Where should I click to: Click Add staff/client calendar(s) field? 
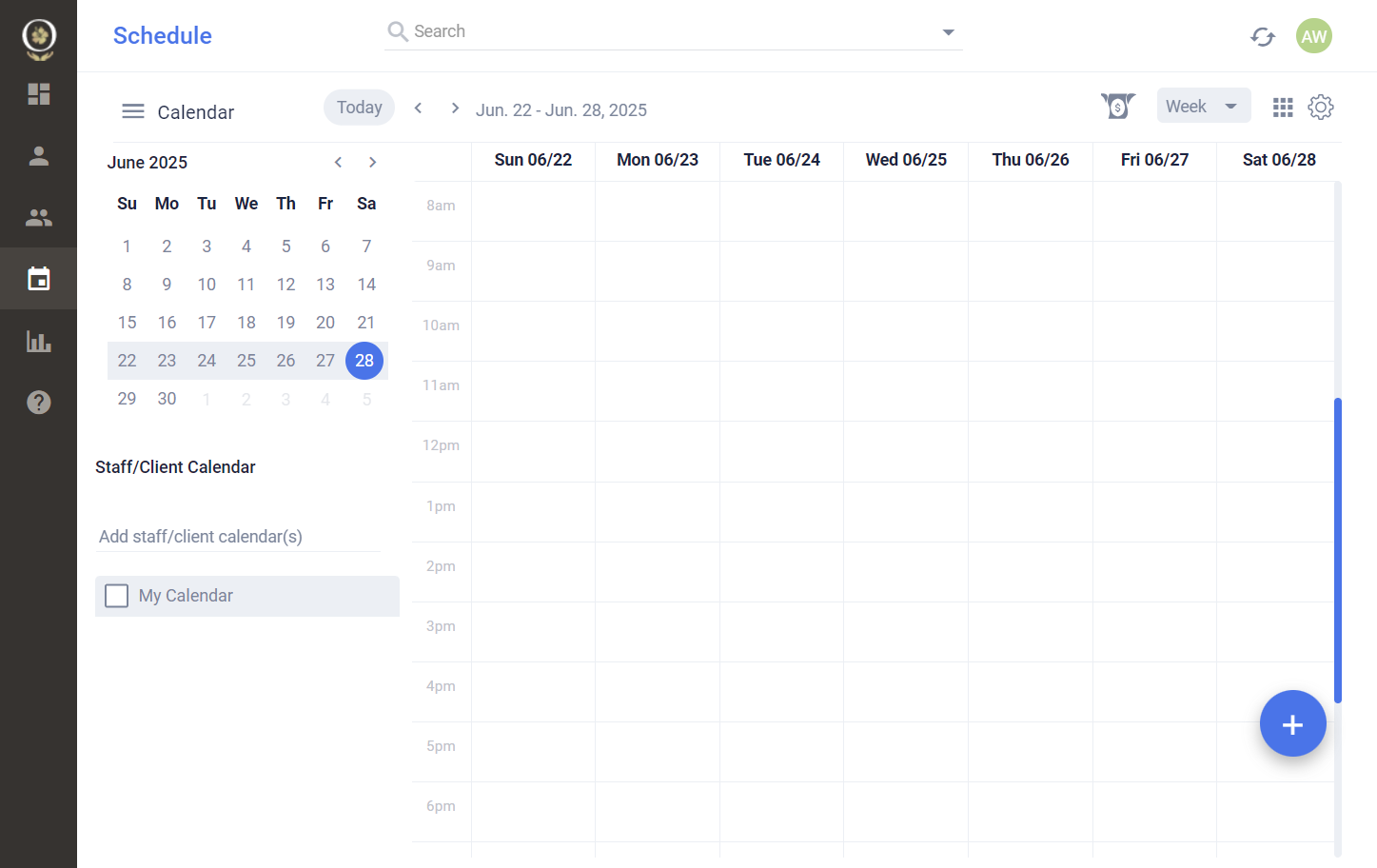click(238, 537)
